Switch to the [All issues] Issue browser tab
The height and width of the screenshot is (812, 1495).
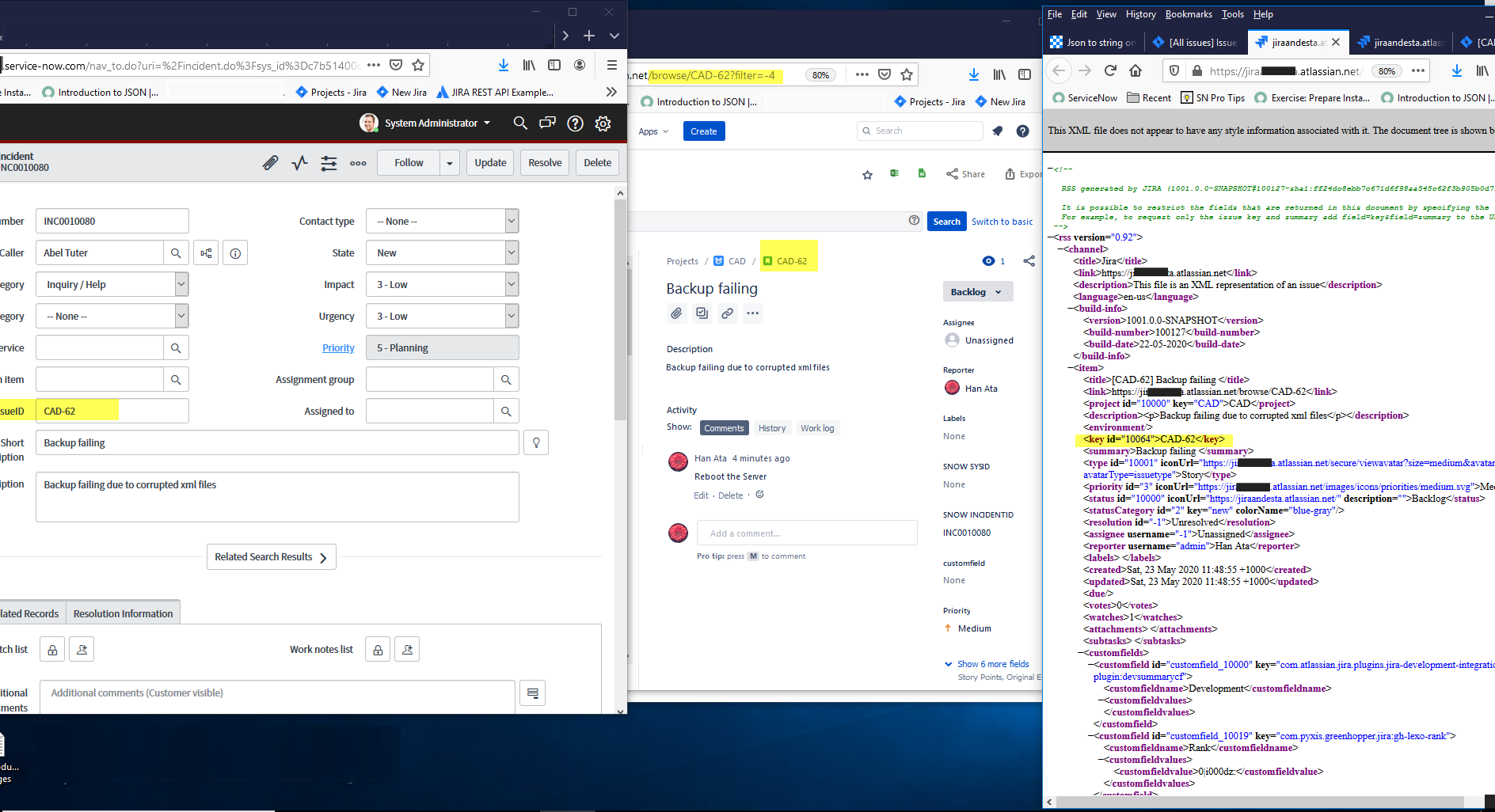click(x=1196, y=43)
